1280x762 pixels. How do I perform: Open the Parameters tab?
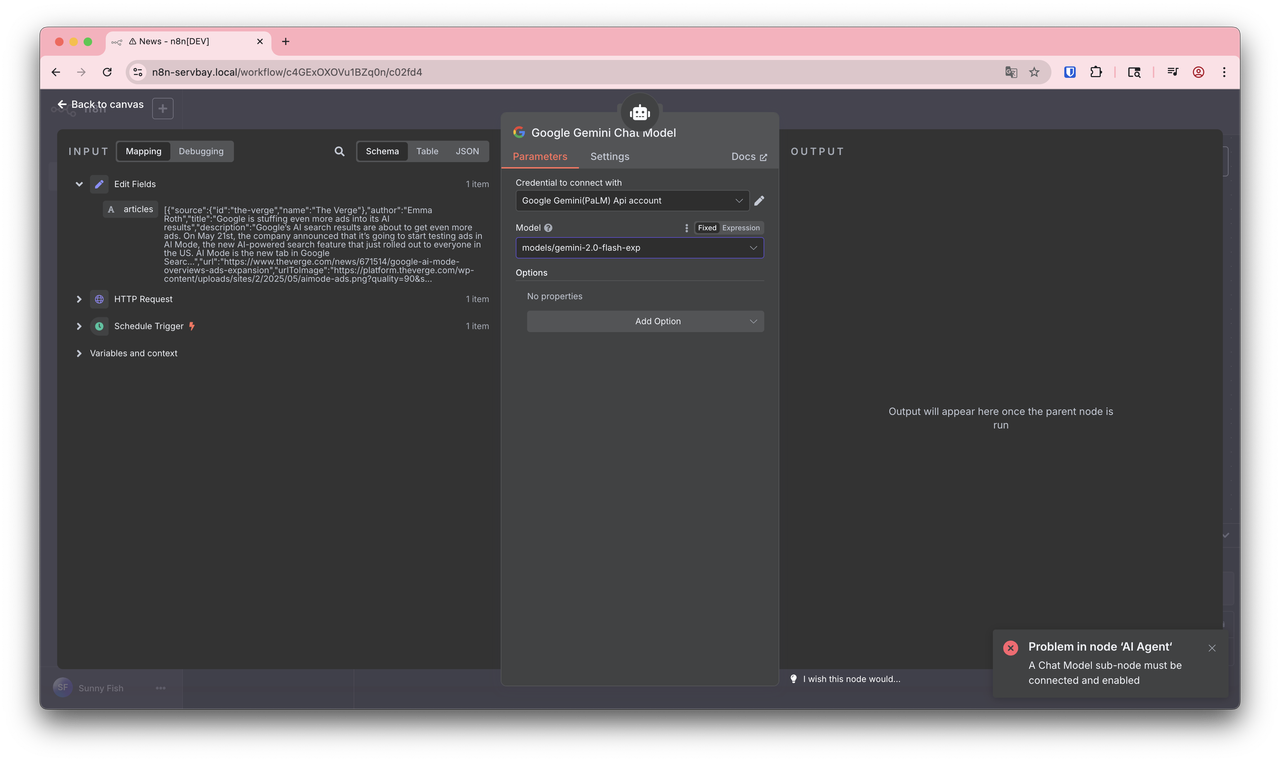pos(540,156)
